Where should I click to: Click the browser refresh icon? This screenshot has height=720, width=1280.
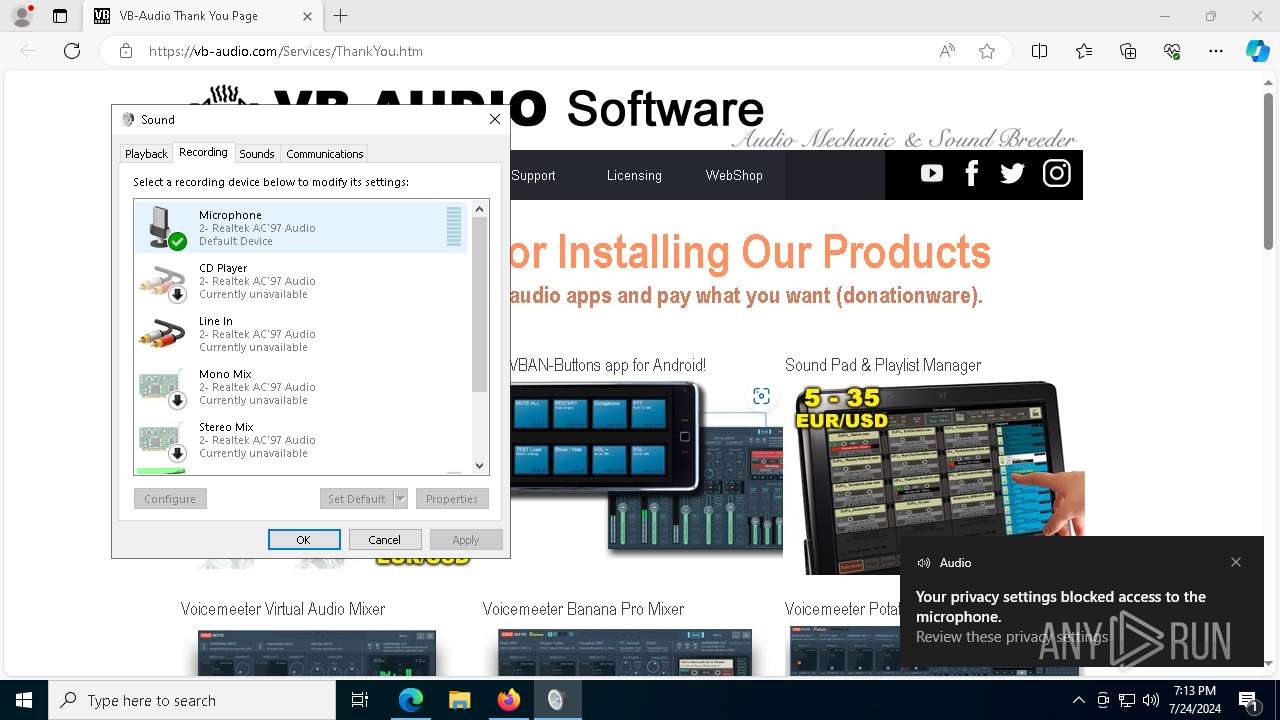(x=72, y=51)
